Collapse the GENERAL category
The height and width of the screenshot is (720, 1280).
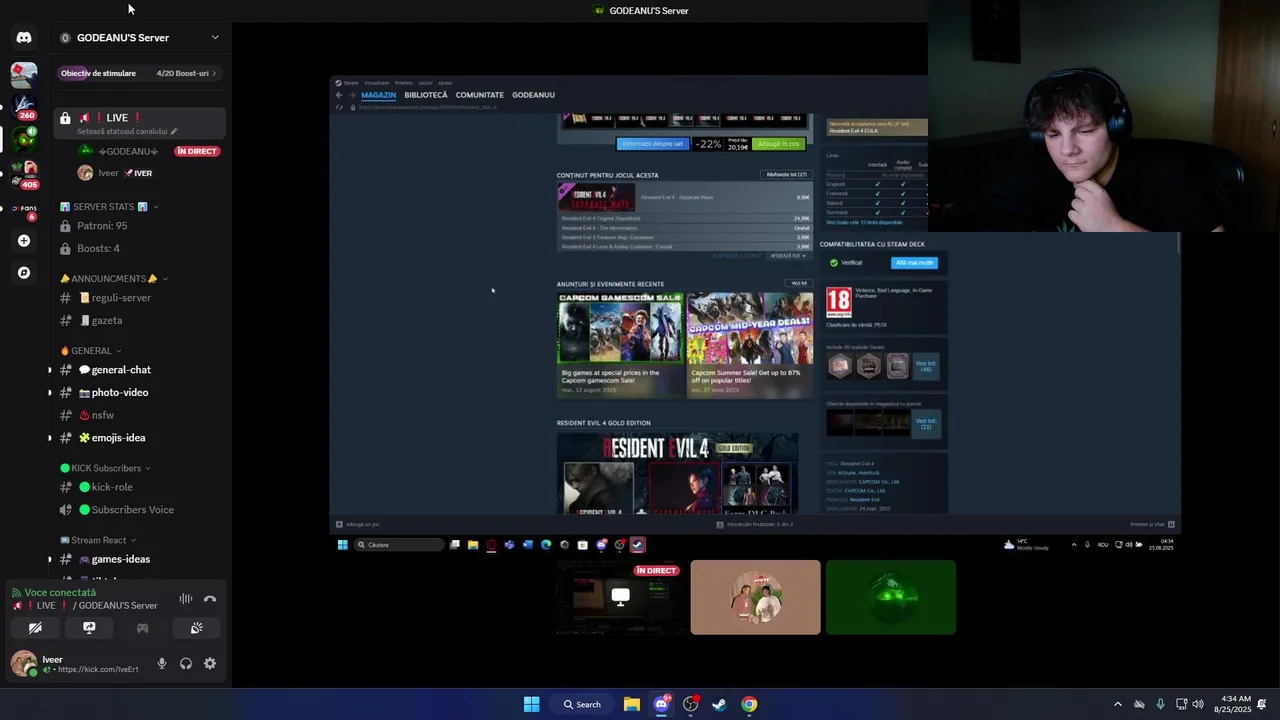(90, 351)
